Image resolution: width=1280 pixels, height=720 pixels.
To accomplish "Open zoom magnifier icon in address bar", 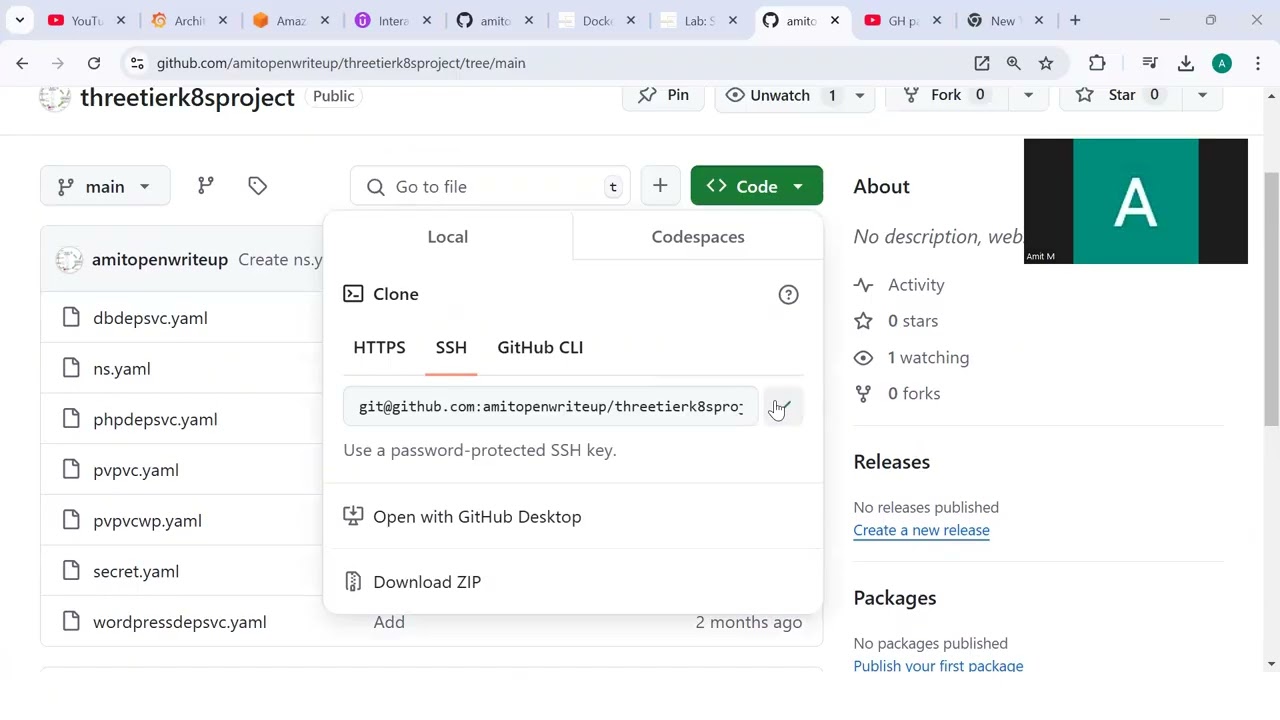I will (x=1014, y=63).
